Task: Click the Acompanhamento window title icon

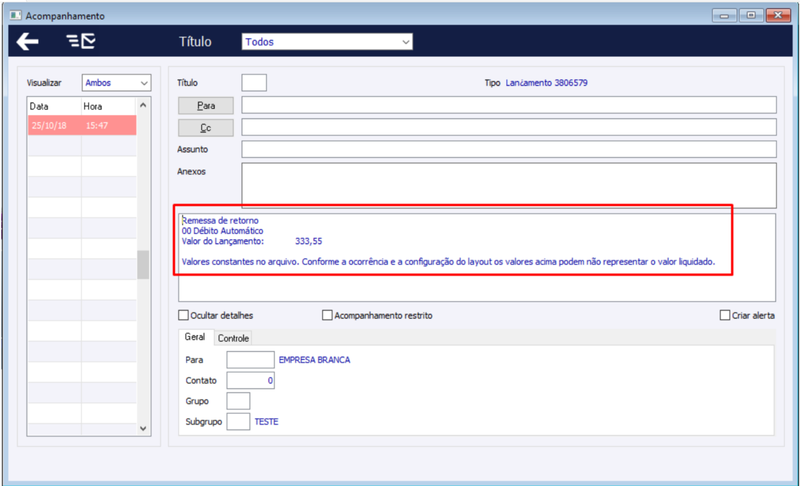Action: pyautogui.click(x=16, y=16)
